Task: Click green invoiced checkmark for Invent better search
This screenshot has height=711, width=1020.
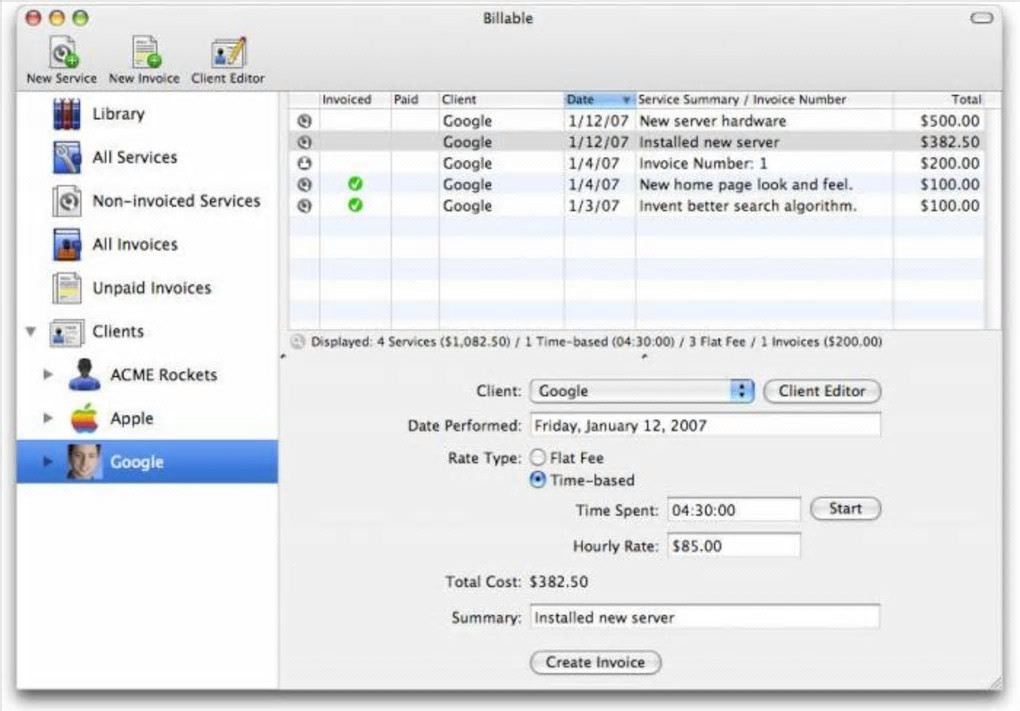Action: pyautogui.click(x=355, y=205)
